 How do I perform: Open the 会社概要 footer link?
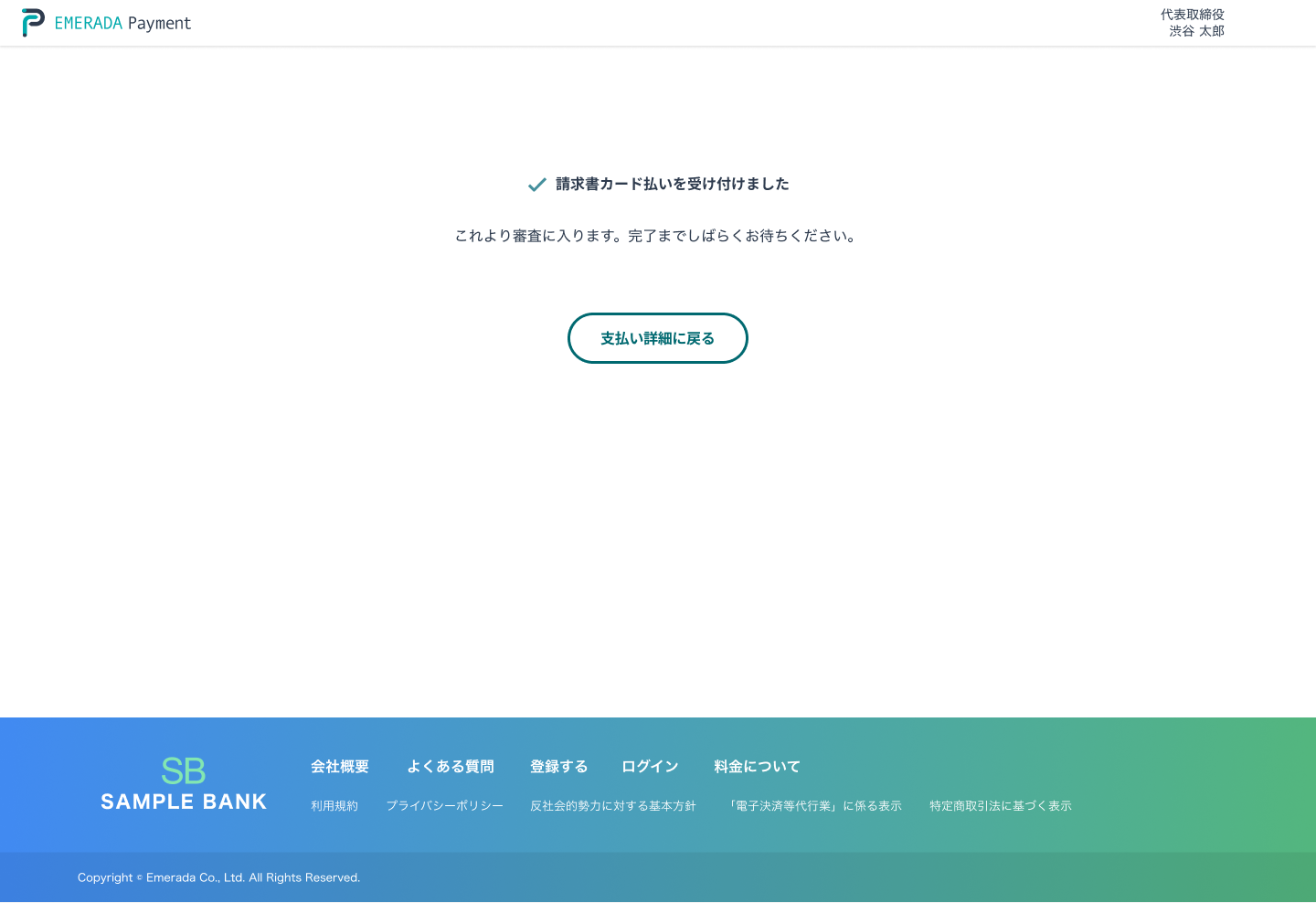coord(340,767)
